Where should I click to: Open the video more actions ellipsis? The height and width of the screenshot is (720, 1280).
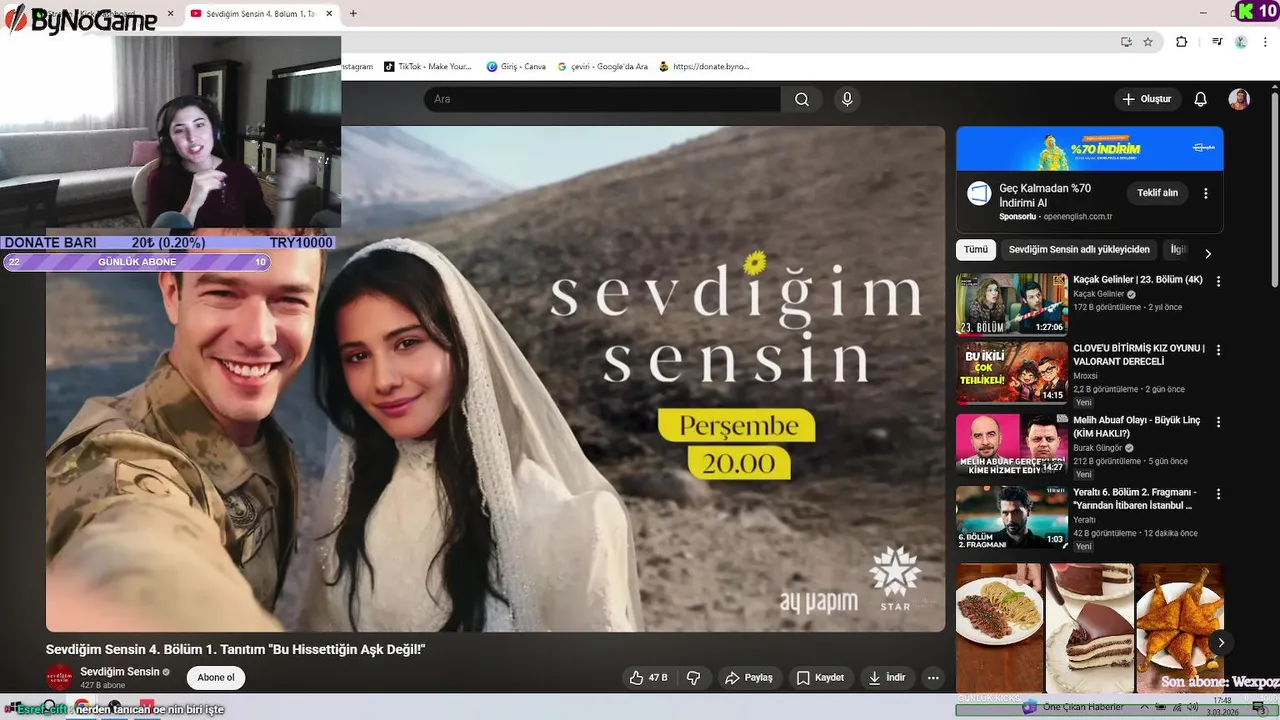(x=933, y=678)
